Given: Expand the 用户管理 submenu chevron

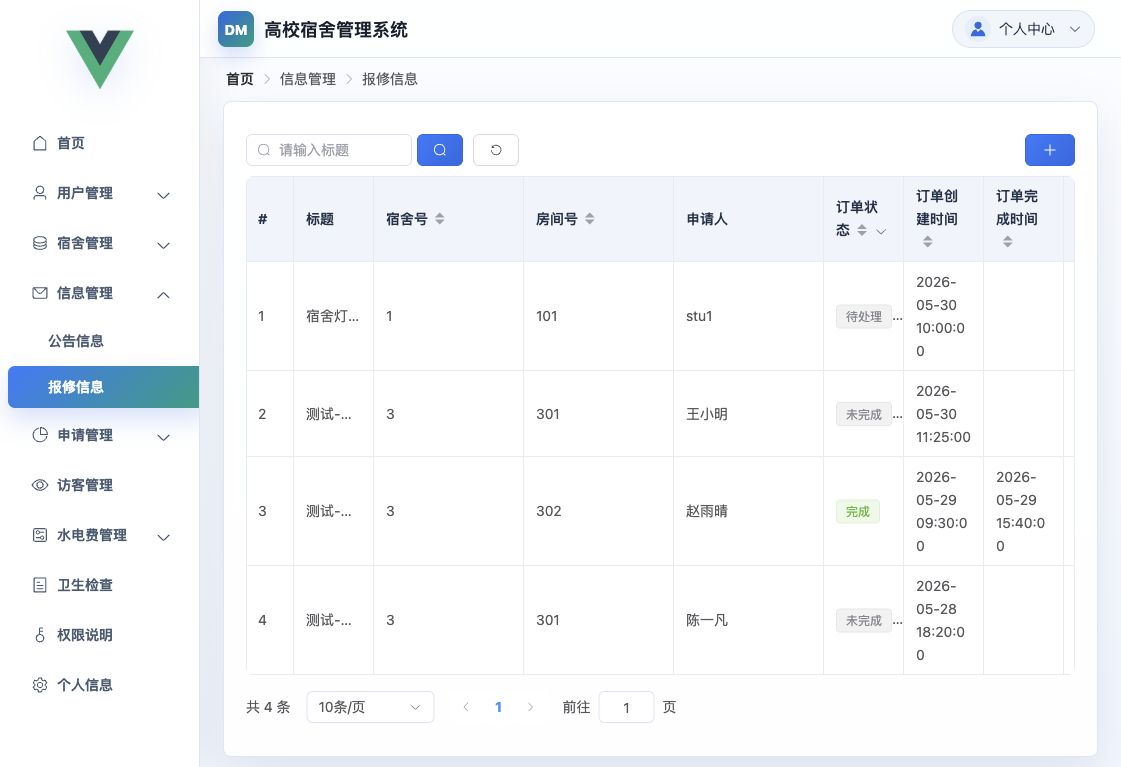Looking at the screenshot, I should tap(164, 195).
